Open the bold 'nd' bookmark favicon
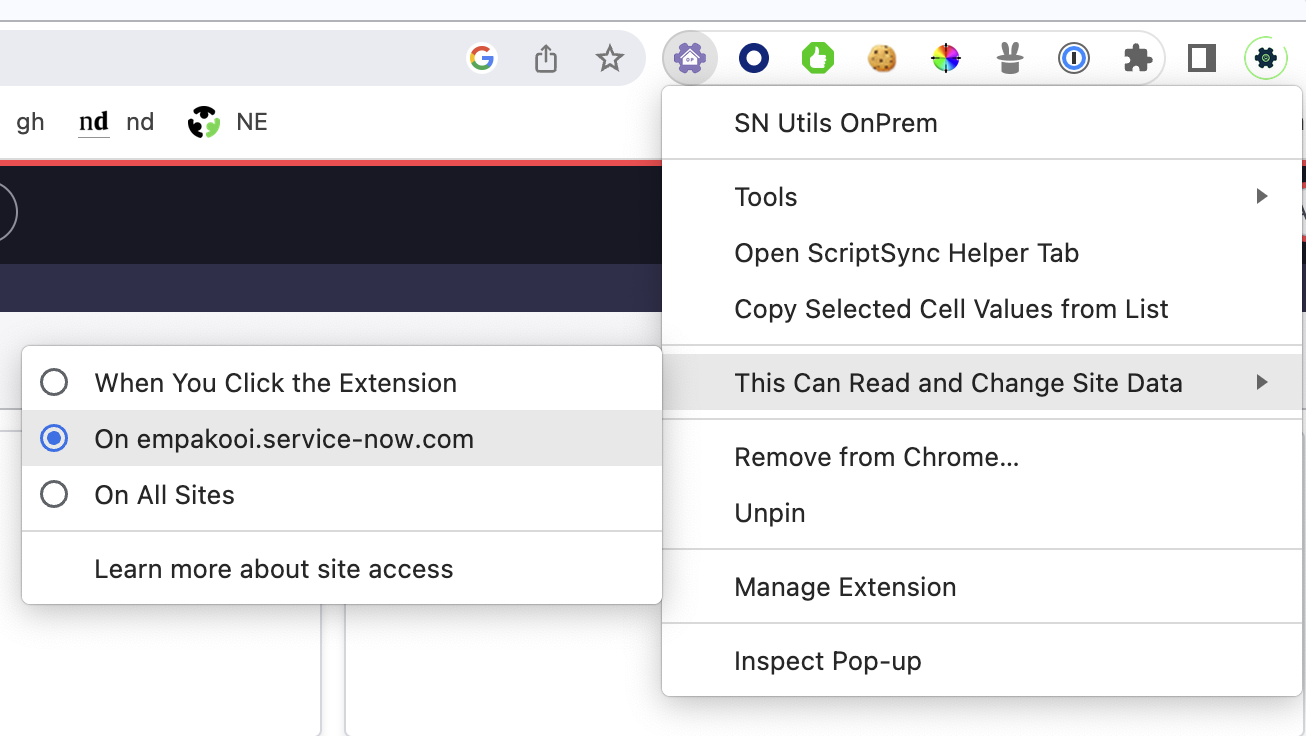The width and height of the screenshot is (1306, 736). pyautogui.click(x=94, y=122)
